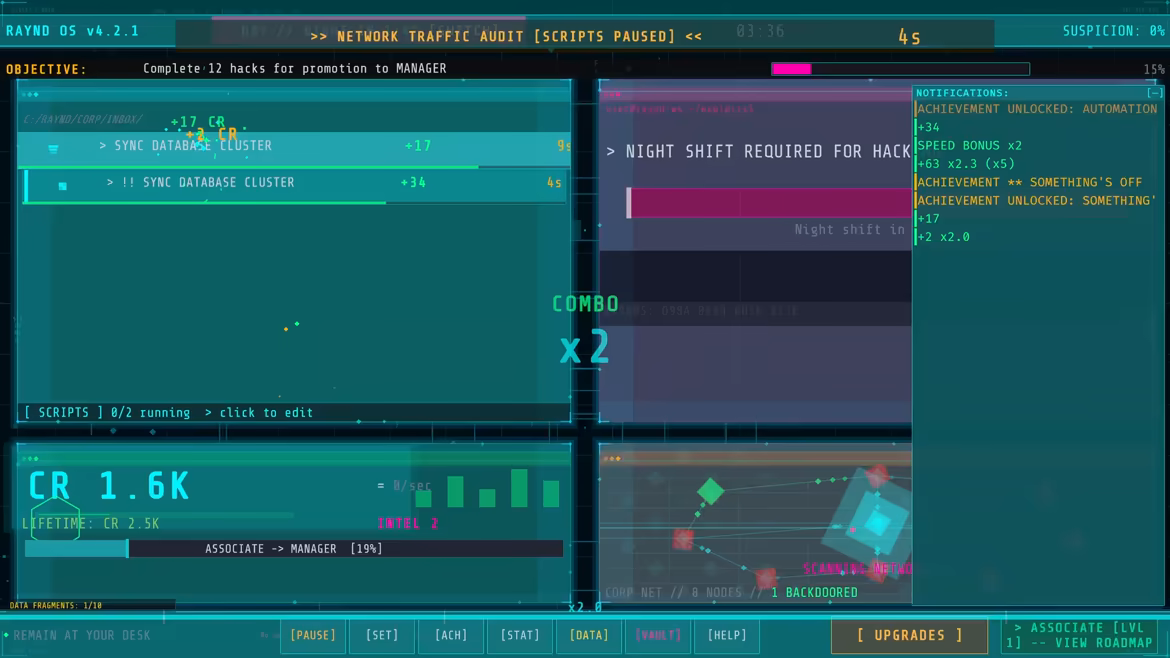Viewport: 1170px width, 658px height.
Task: Click the SPEED BONUS x2 notification
Action: [969, 145]
